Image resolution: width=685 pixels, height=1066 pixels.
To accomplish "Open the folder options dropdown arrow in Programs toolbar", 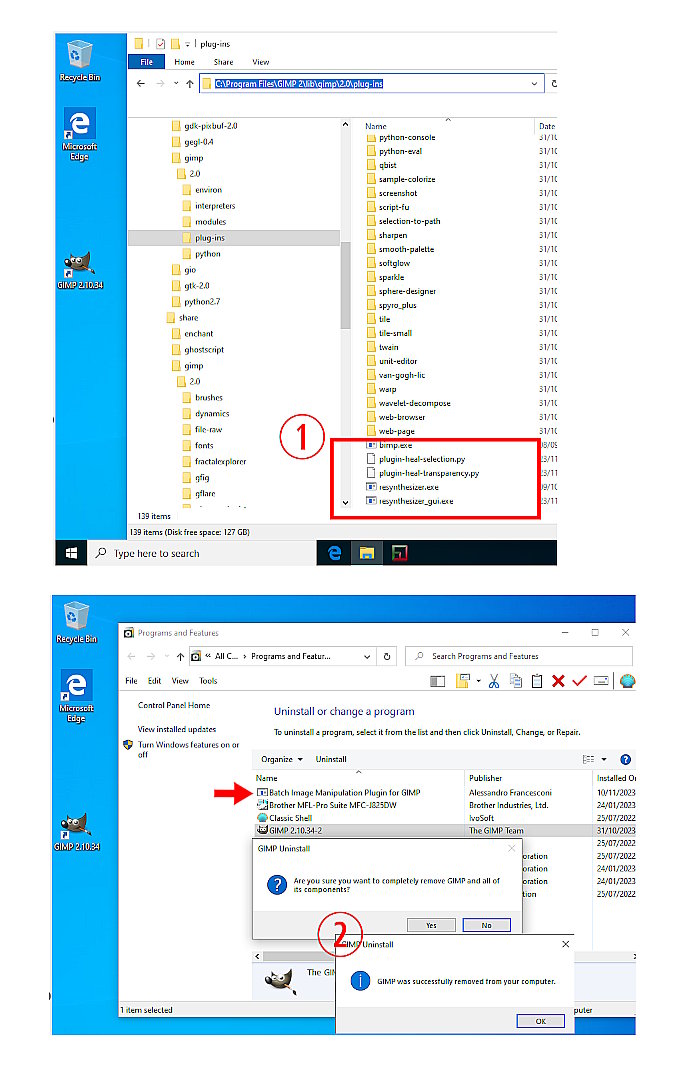I will coord(478,681).
